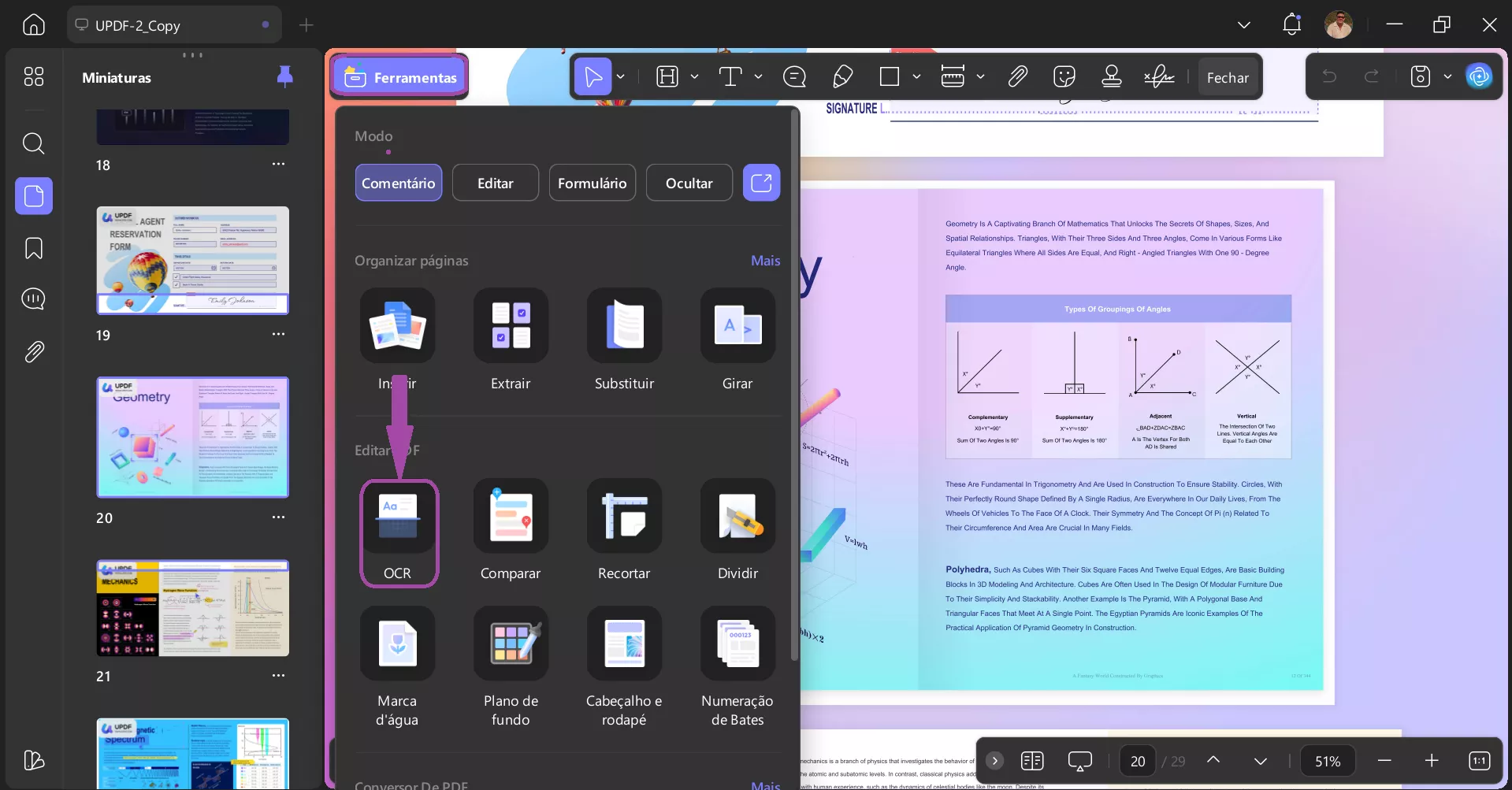Go to the previous page
The height and width of the screenshot is (790, 1512).
pyautogui.click(x=1213, y=760)
